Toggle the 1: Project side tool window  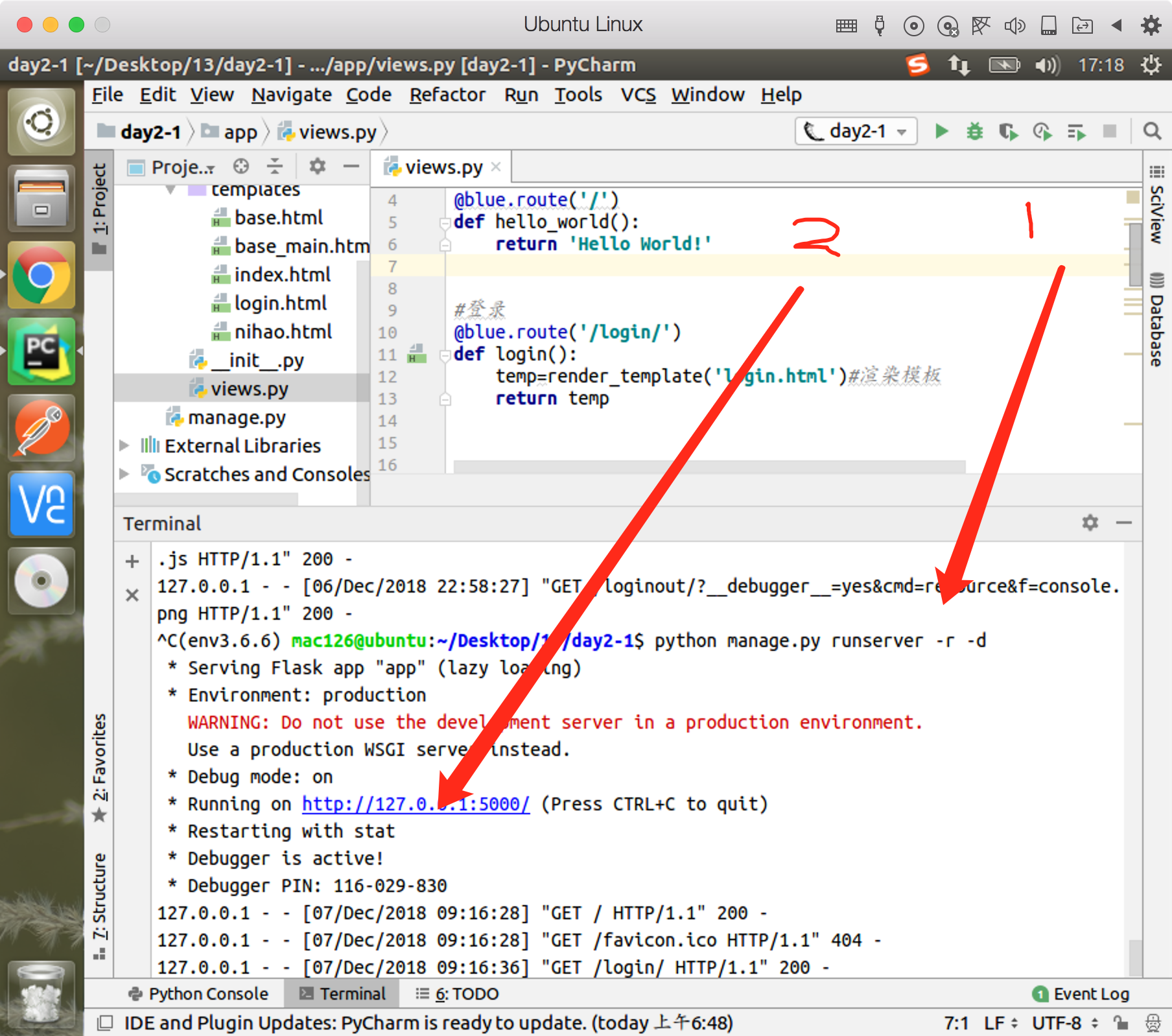99,209
